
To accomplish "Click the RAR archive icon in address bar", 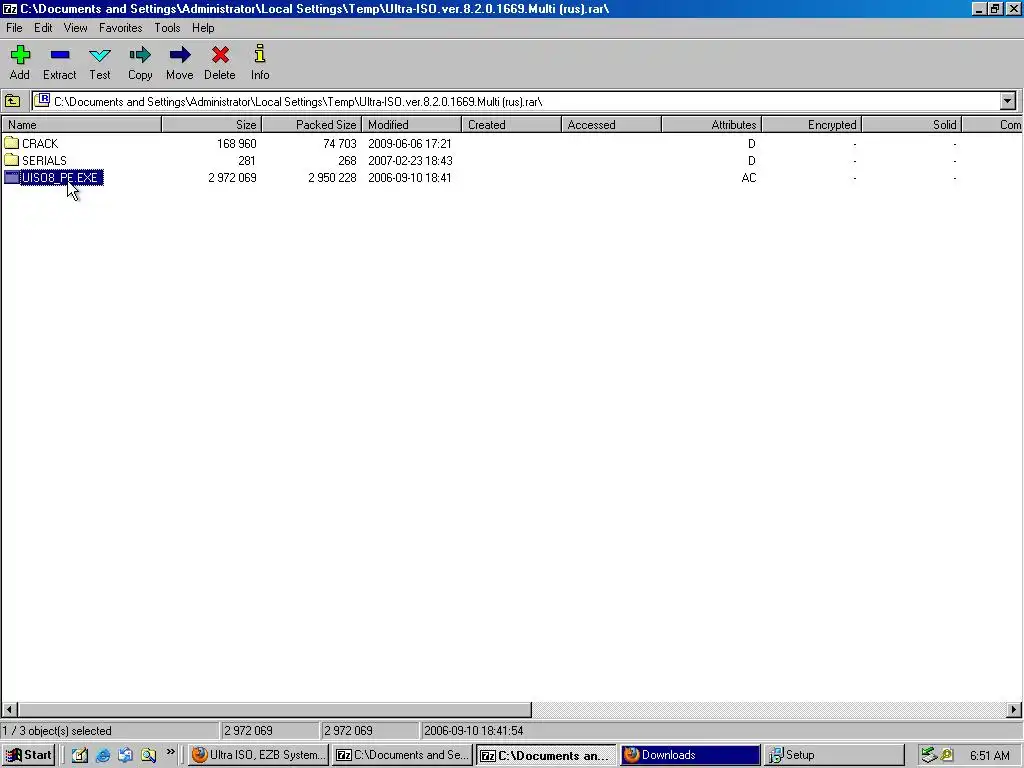I will 42,101.
